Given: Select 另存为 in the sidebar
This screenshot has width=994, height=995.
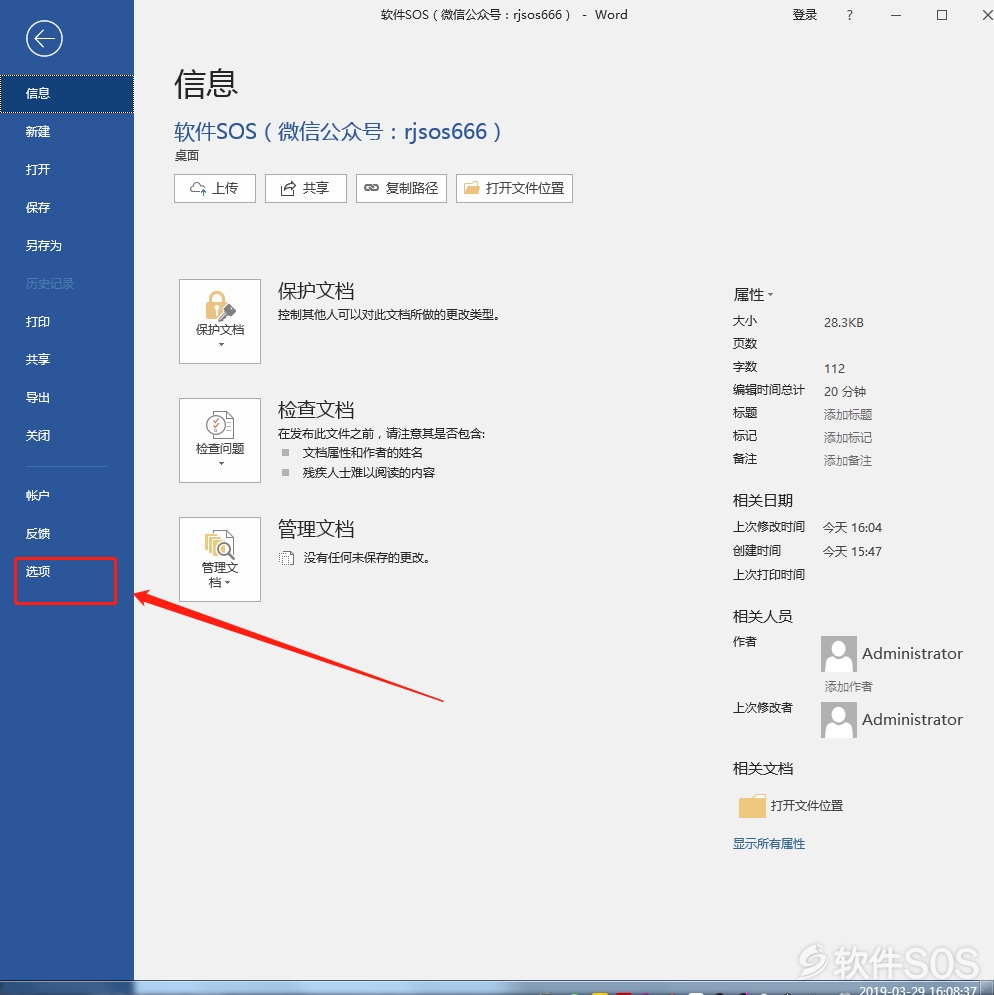Looking at the screenshot, I should click(67, 246).
